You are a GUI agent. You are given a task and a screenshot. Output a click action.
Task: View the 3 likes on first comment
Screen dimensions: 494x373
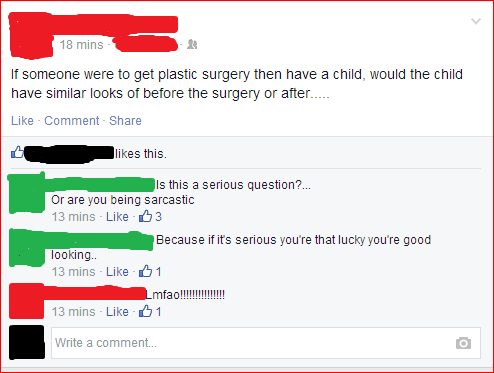150,217
